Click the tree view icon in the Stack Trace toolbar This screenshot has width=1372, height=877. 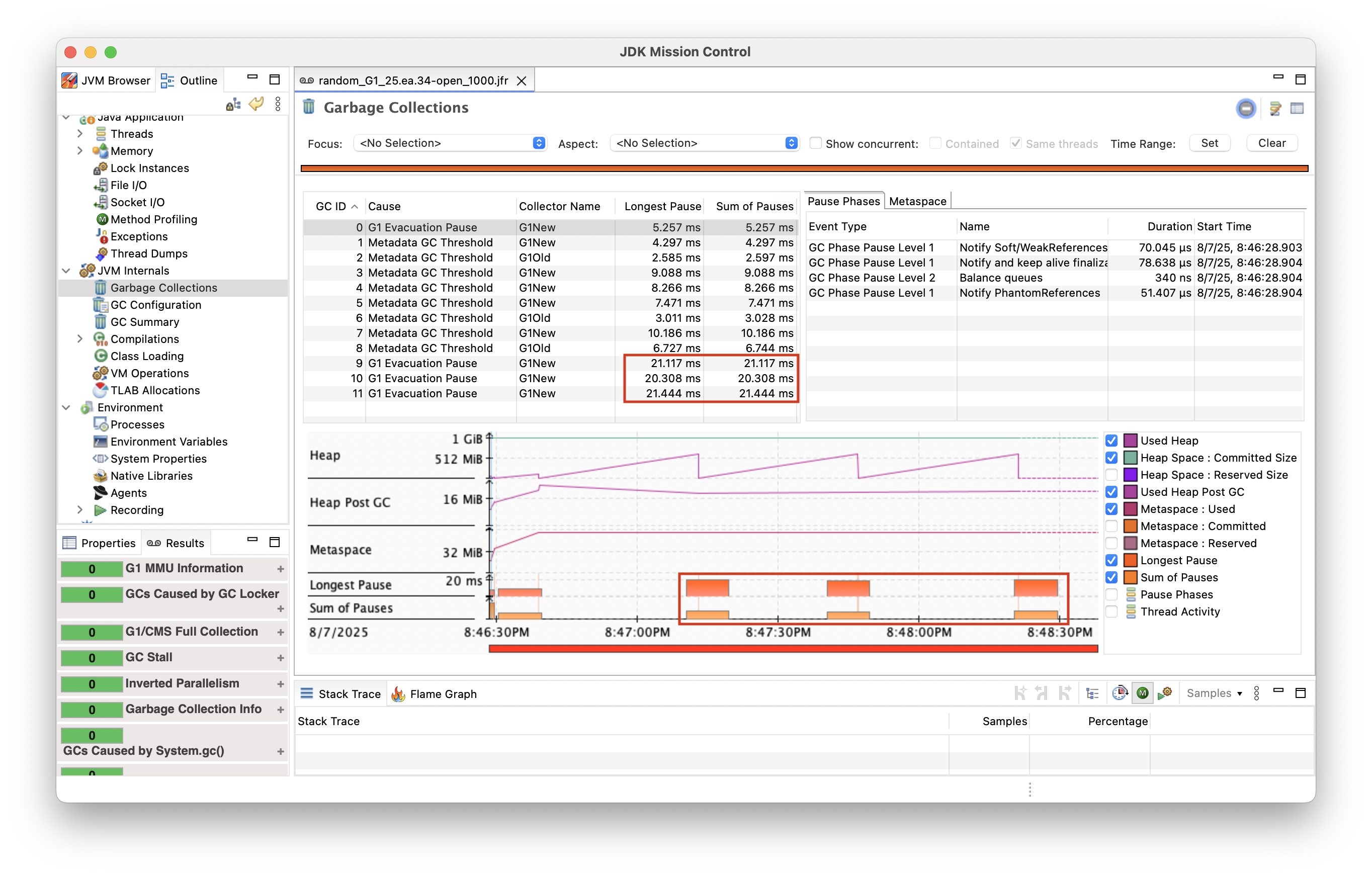click(1092, 693)
